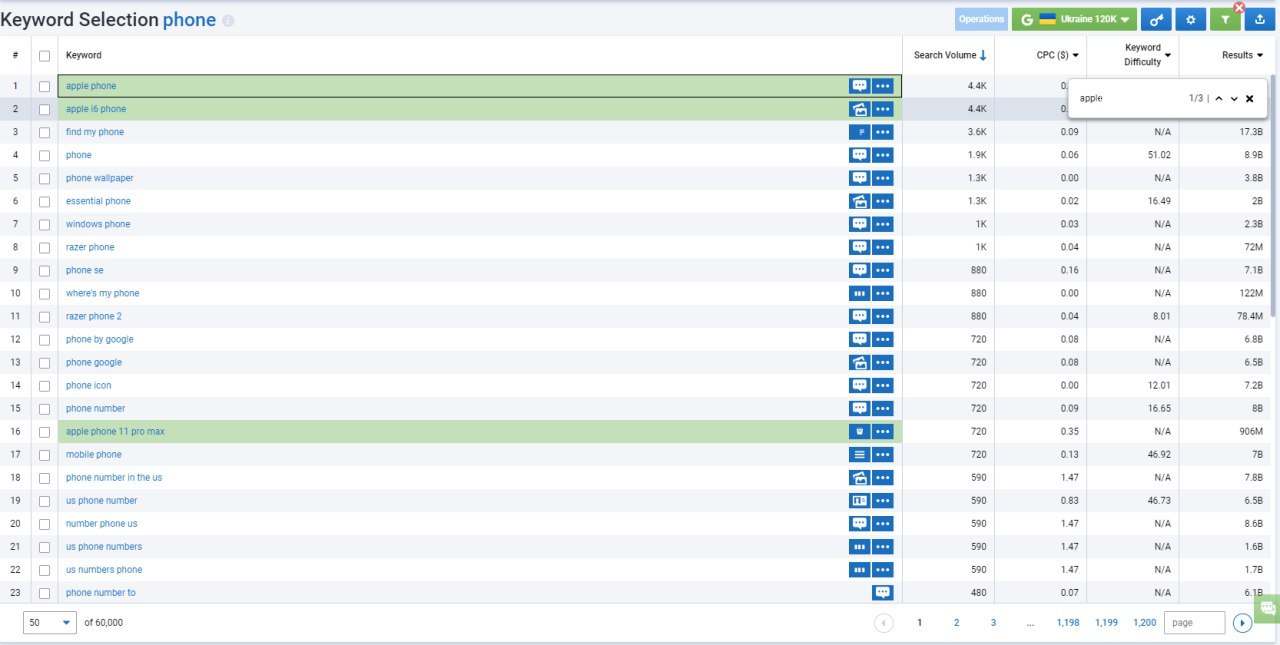This screenshot has width=1280, height=645.
Task: Open the rows-per-page dropdown showing 50
Action: pos(50,622)
